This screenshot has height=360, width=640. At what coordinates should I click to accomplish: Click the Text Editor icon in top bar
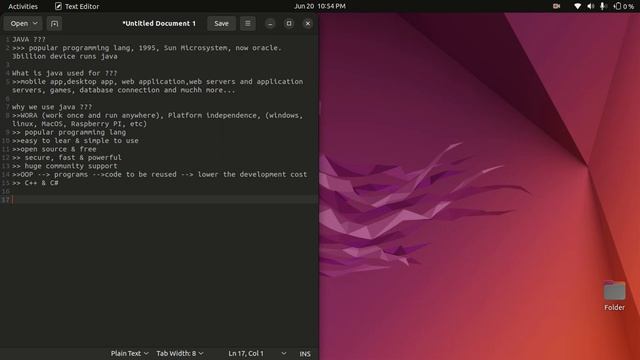[x=58, y=6]
